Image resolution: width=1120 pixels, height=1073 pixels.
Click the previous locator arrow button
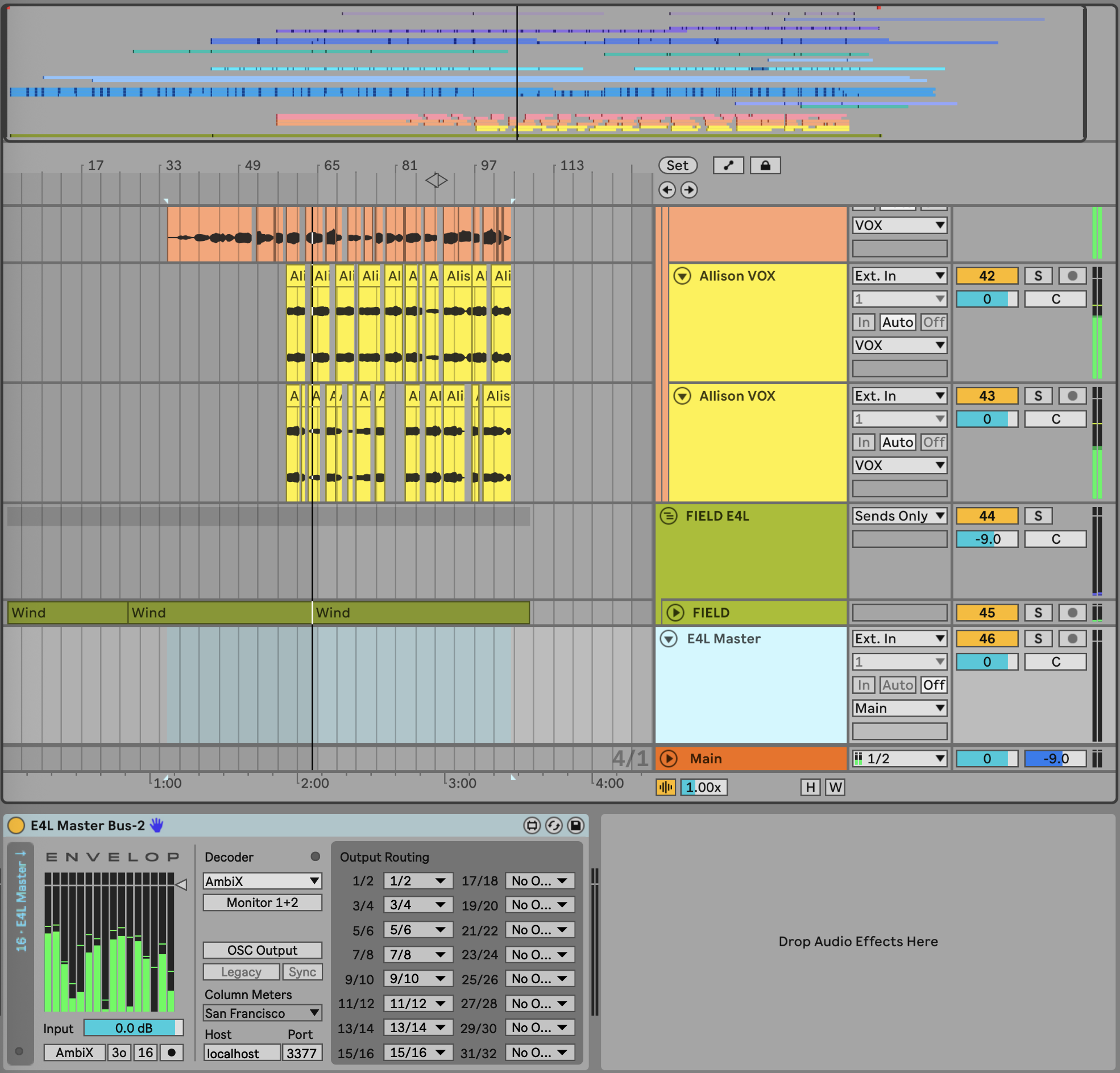pyautogui.click(x=667, y=190)
